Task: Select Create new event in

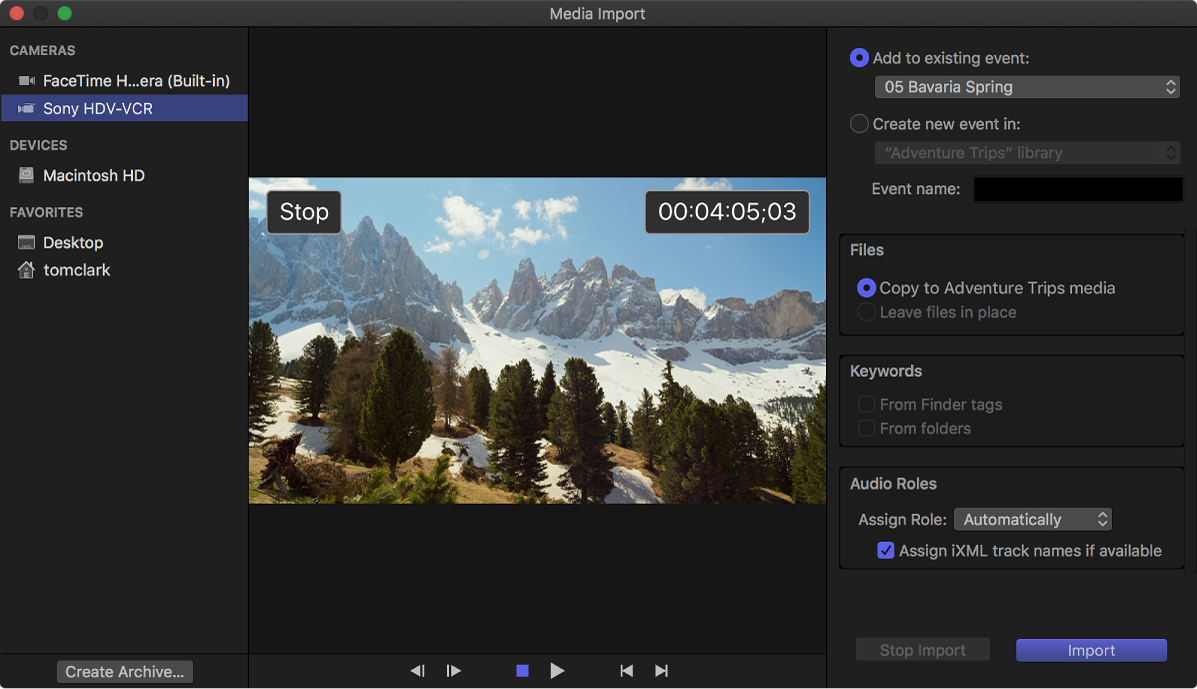Action: (x=859, y=124)
